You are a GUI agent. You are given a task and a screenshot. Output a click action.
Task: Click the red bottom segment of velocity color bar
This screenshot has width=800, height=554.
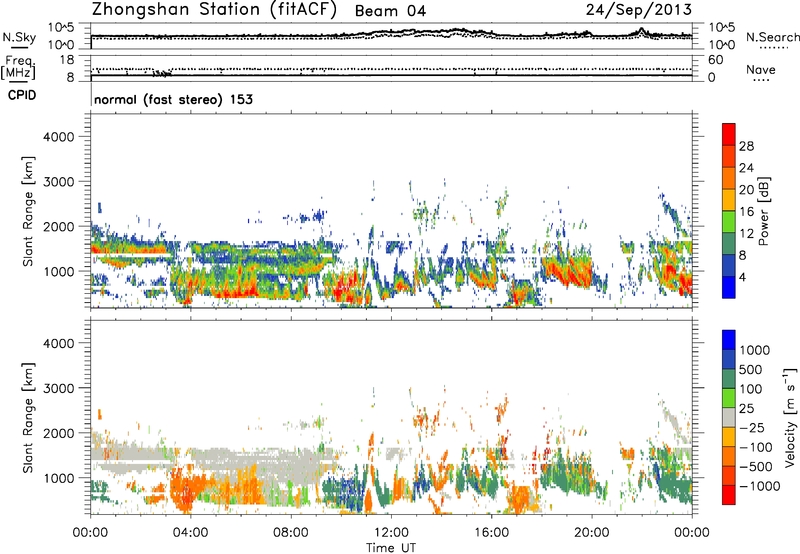(x=729, y=494)
